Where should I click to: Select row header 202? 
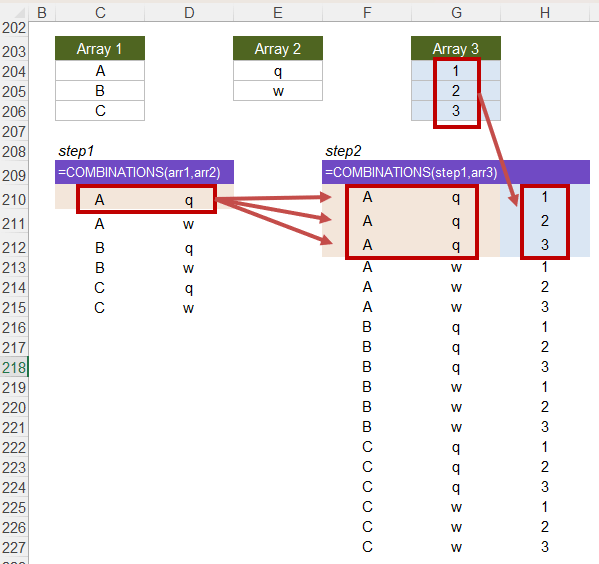coord(14,29)
